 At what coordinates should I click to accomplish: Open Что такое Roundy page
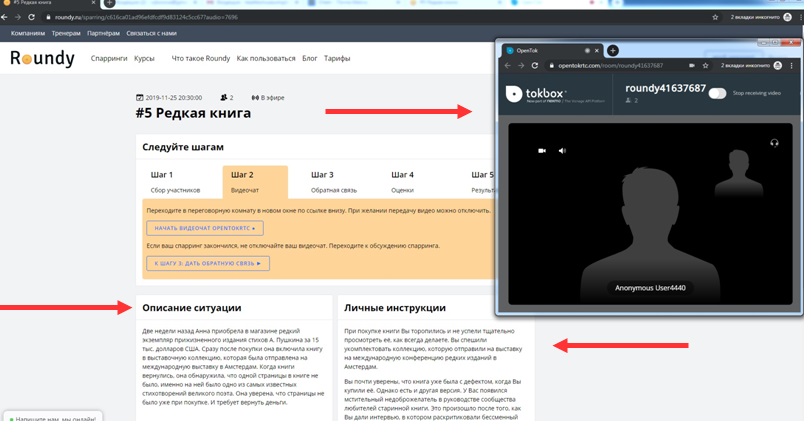[201, 58]
